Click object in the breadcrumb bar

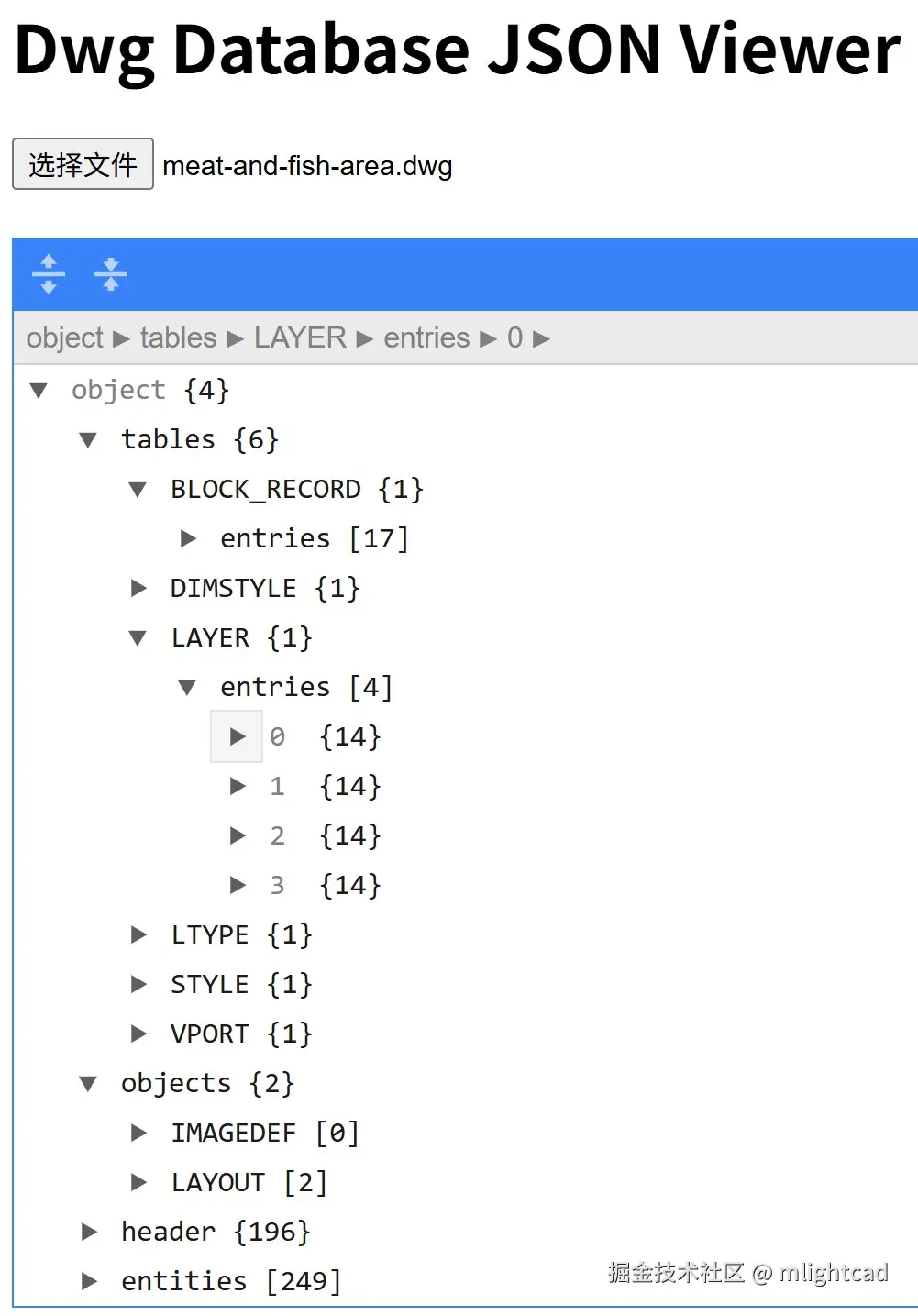pyautogui.click(x=62, y=337)
